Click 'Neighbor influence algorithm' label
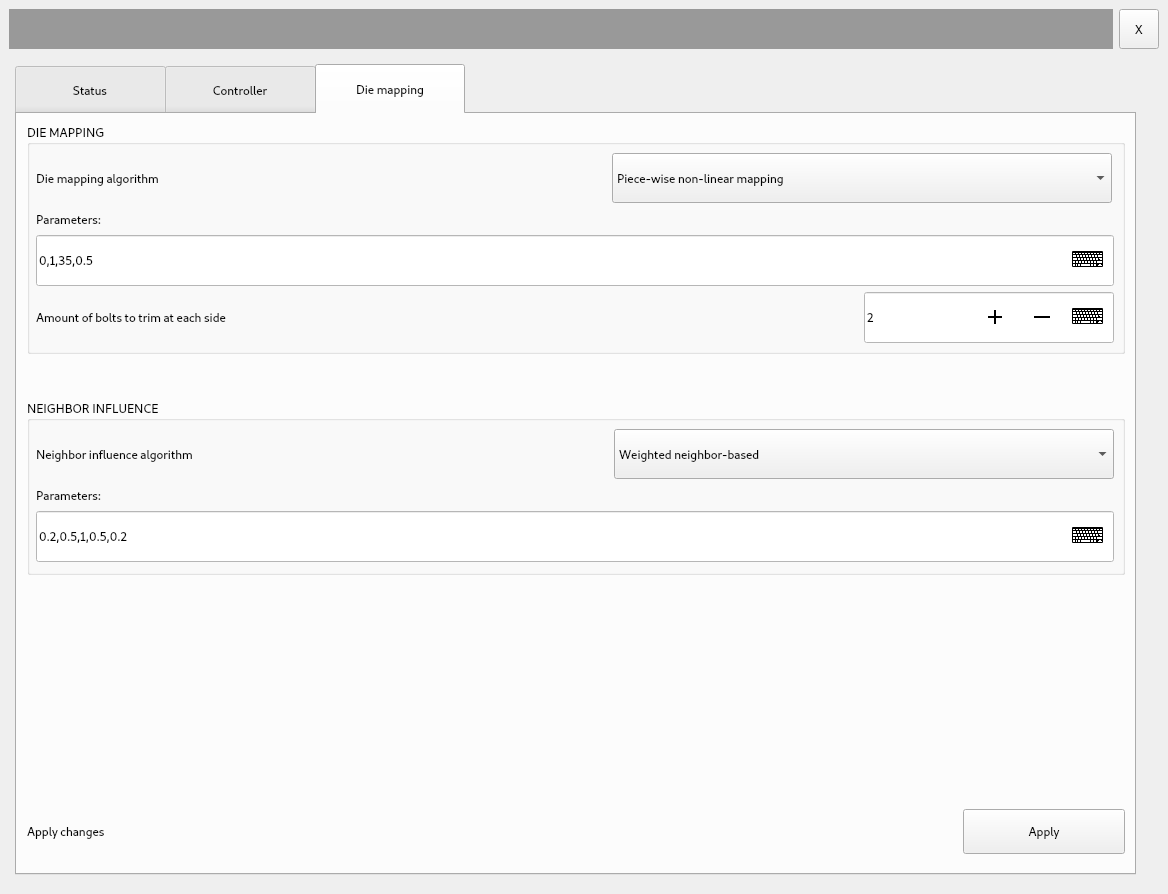This screenshot has height=894, width=1168. click(x=114, y=454)
